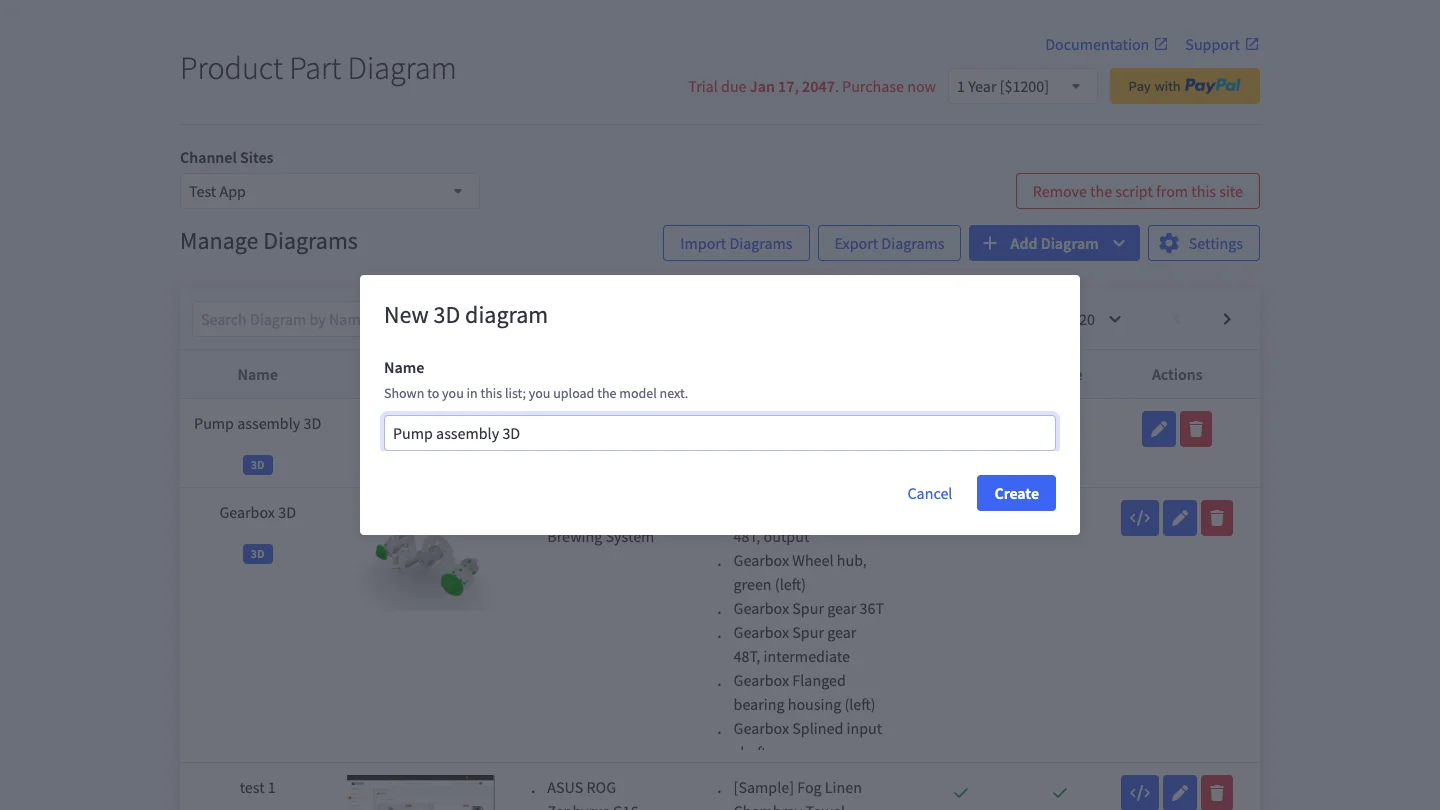This screenshot has height=810, width=1440.
Task: Click the 'test 1' diagram name
Action: [x=258, y=787]
